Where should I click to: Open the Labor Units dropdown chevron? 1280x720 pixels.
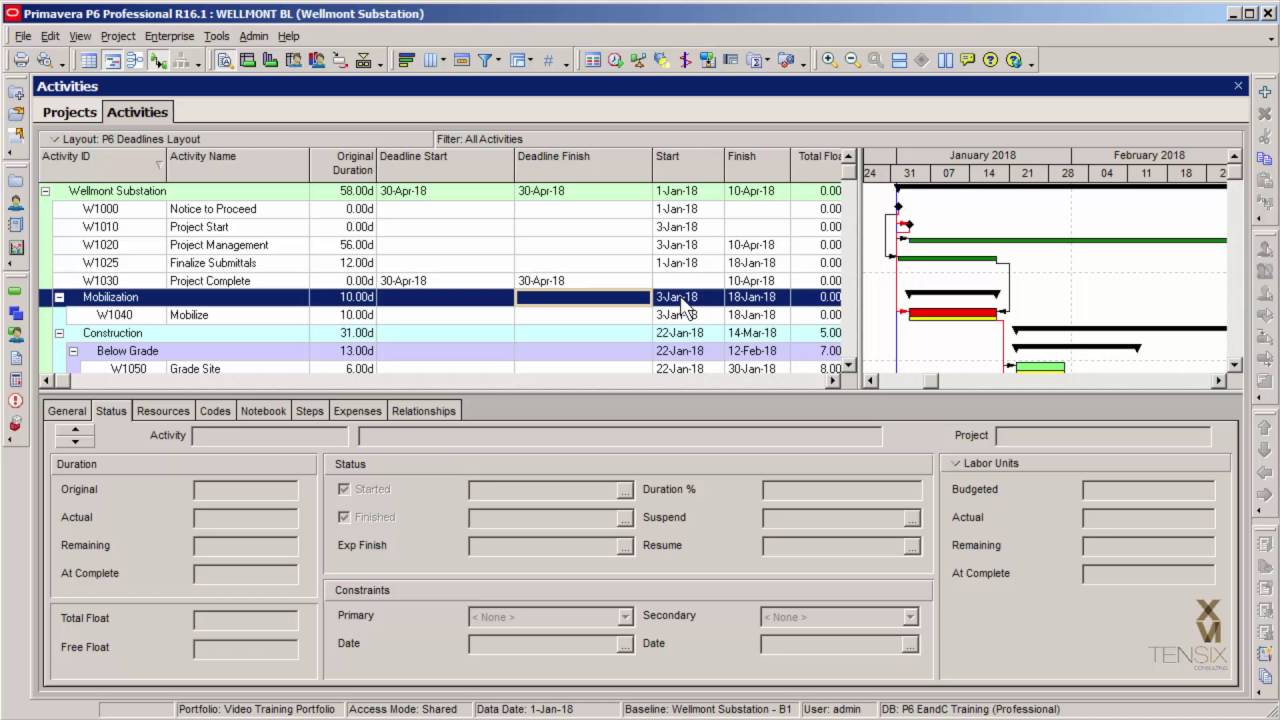(956, 464)
